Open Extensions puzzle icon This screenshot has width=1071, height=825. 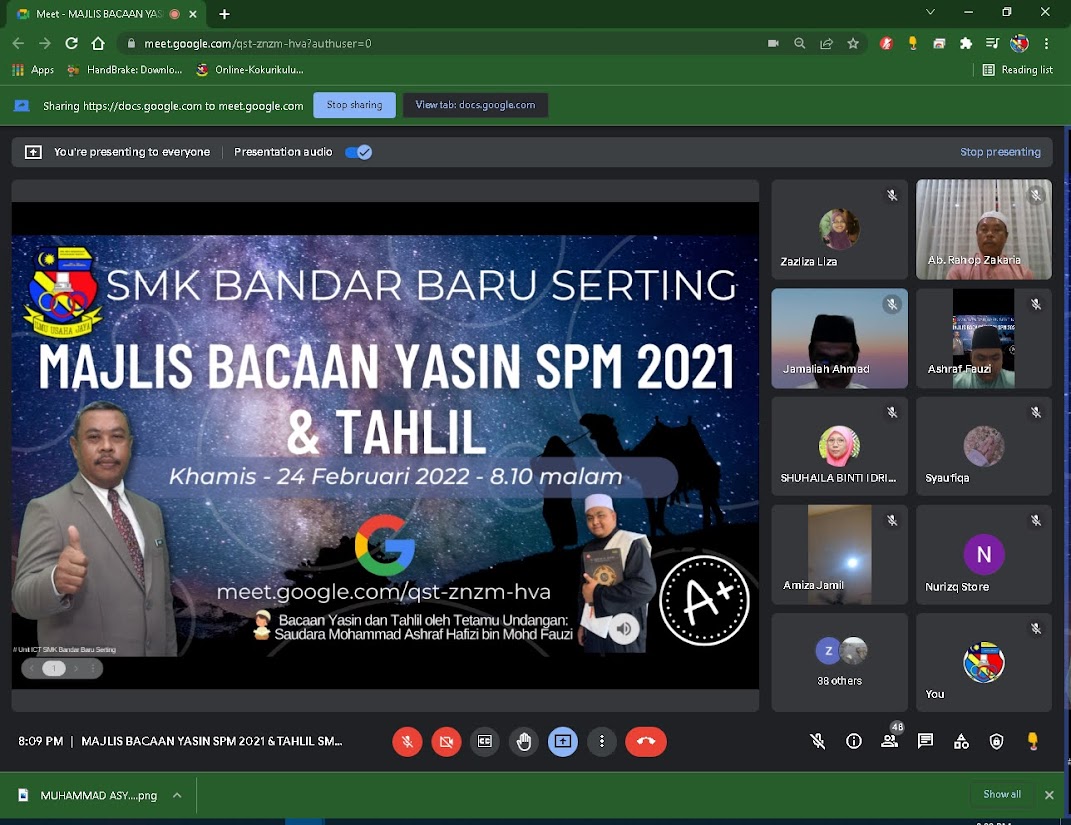(966, 44)
